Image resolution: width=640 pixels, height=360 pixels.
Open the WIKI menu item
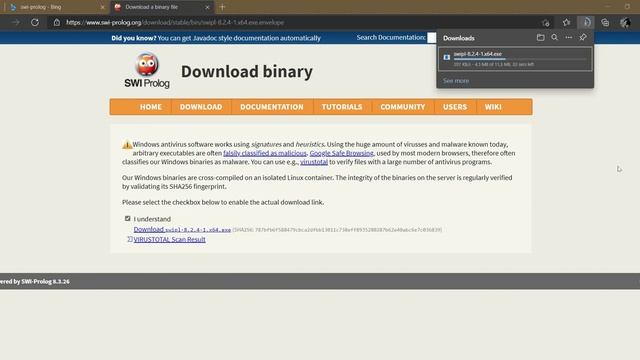pyautogui.click(x=493, y=107)
